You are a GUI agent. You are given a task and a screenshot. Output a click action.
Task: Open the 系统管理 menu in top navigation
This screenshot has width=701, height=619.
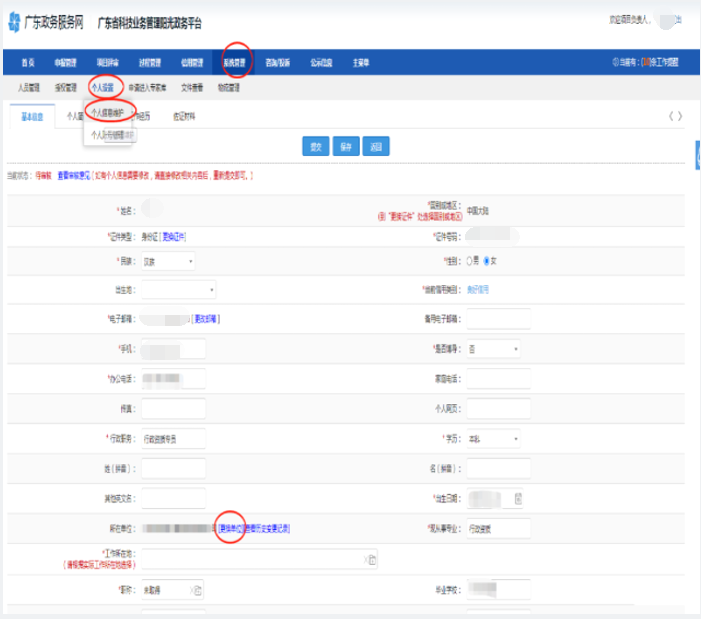[x=234, y=62]
